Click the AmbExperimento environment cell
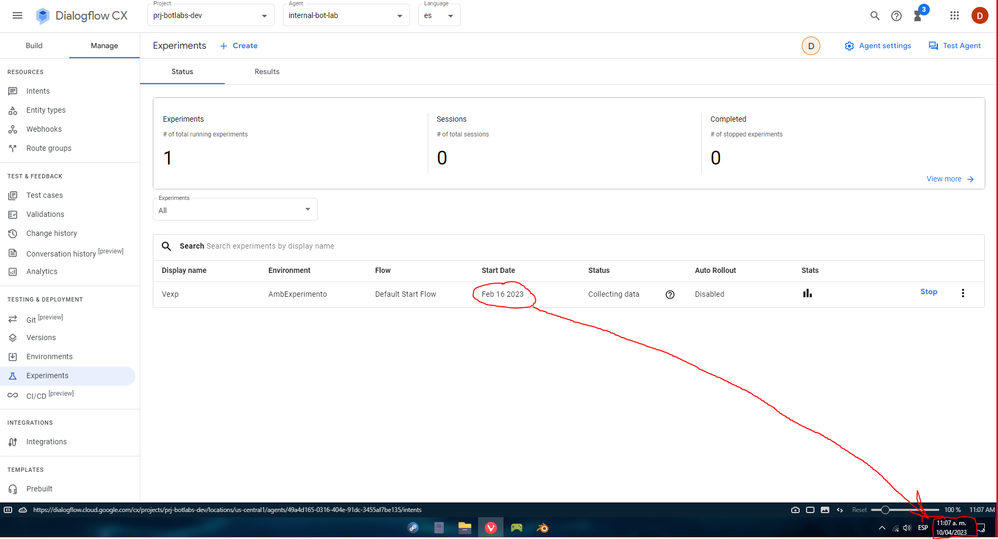 coord(297,294)
